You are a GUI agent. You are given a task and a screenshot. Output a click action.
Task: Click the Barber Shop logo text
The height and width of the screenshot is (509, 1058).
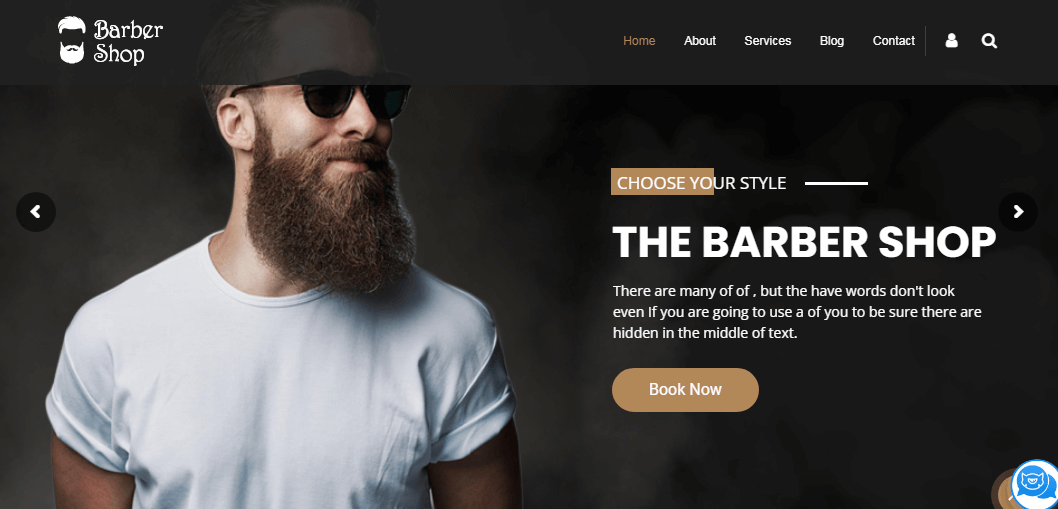tap(128, 42)
